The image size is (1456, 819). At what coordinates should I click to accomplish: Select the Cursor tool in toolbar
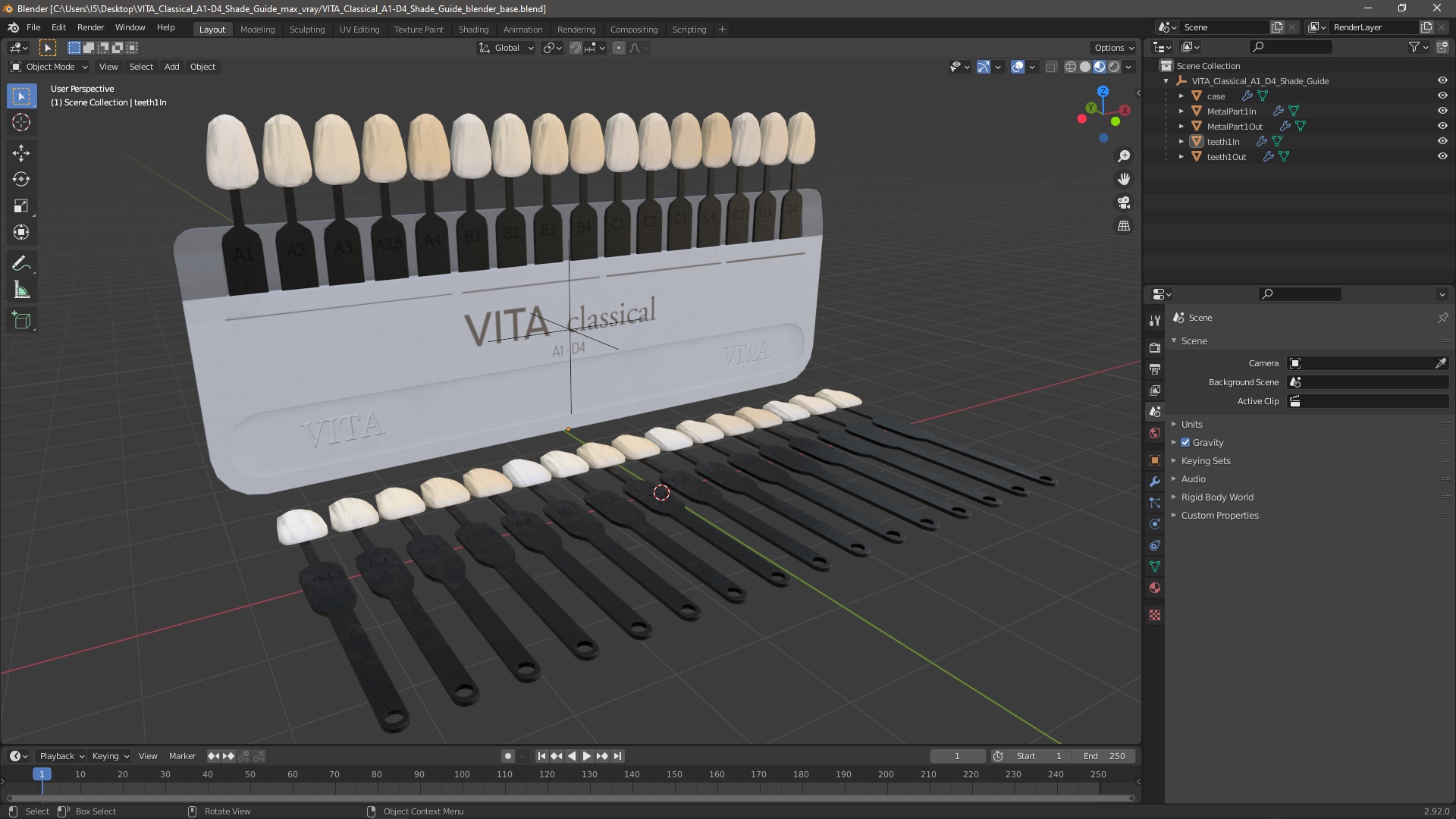[x=21, y=123]
